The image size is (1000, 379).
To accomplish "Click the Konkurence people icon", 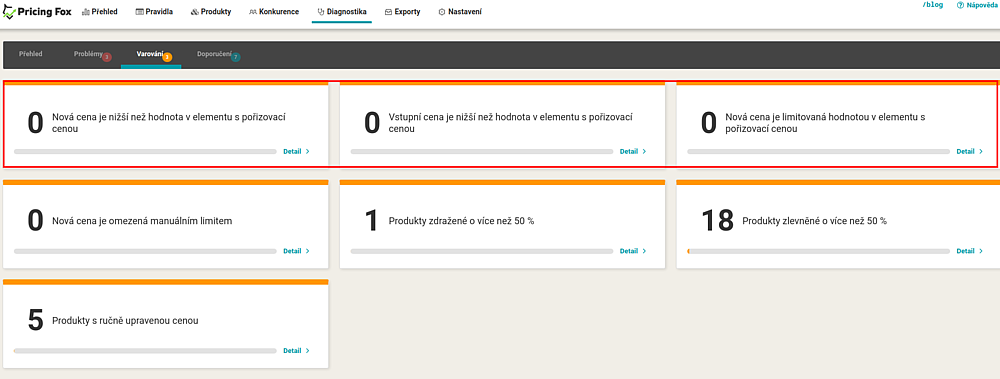I will (x=253, y=11).
